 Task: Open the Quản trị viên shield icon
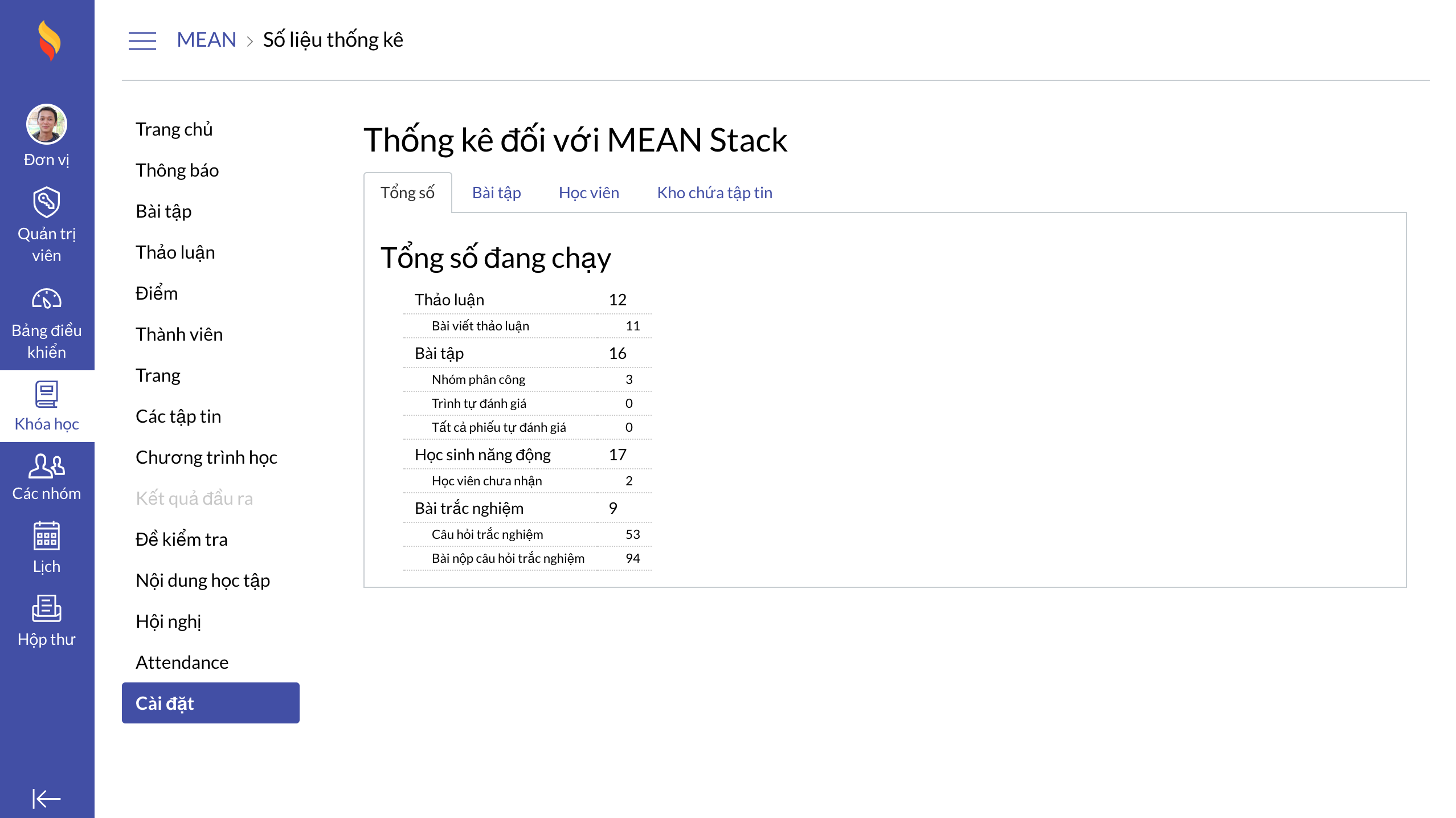point(47,202)
